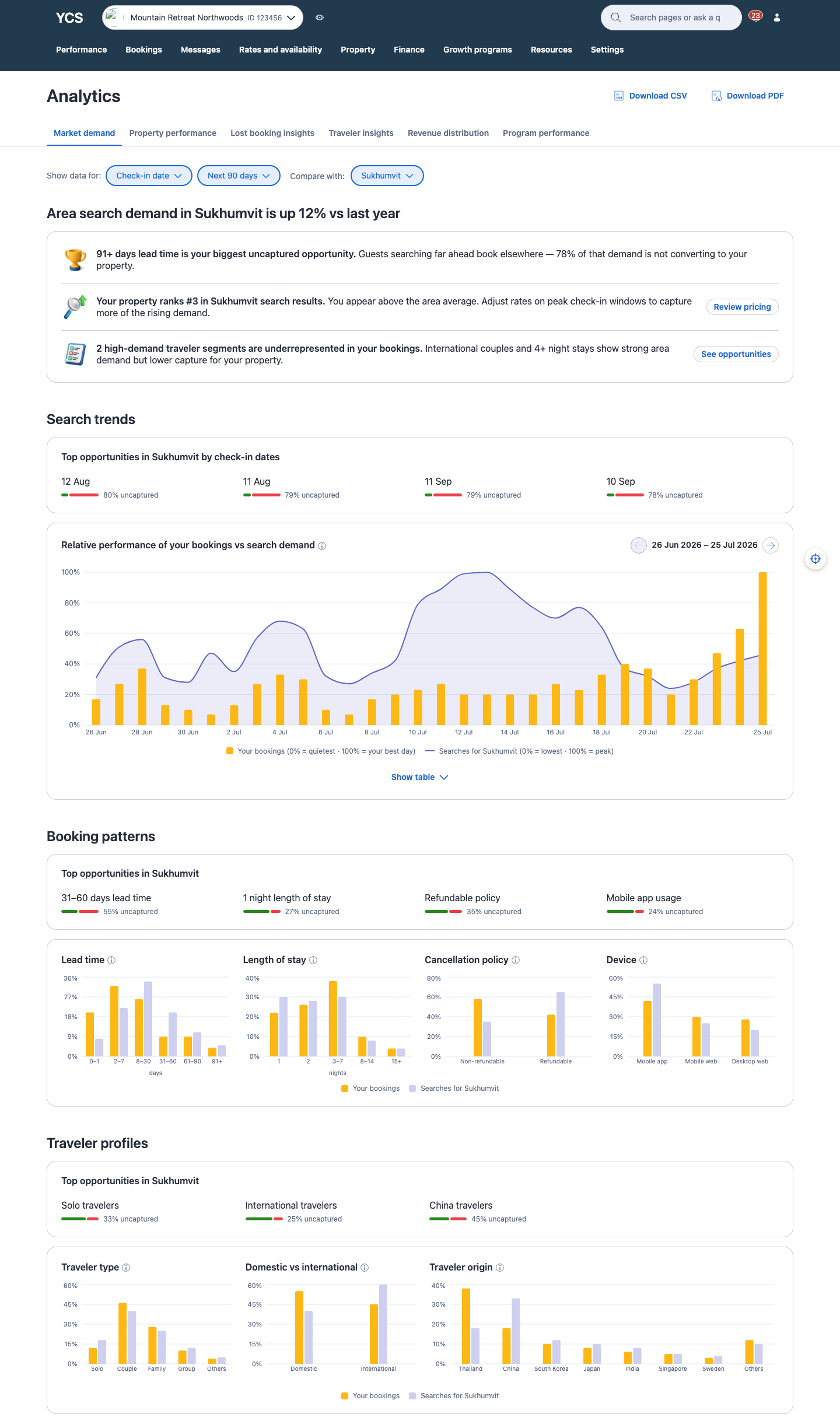840x1428 pixels.
Task: Open Length of stay info icon
Action: pyautogui.click(x=313, y=960)
